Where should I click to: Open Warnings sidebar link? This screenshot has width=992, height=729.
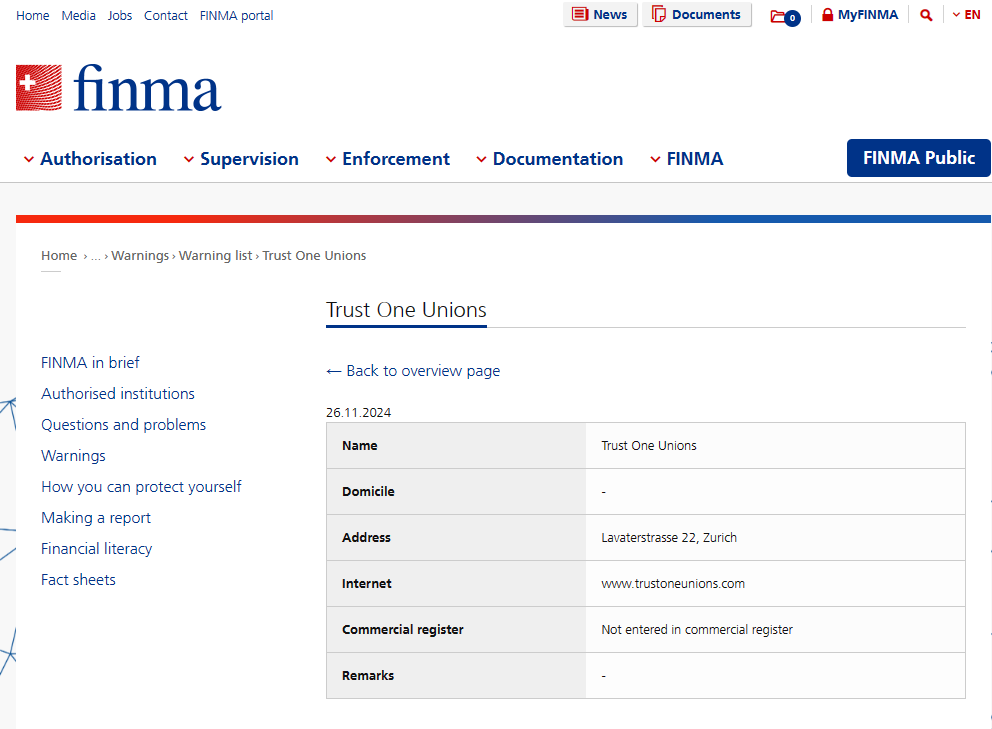(x=73, y=456)
